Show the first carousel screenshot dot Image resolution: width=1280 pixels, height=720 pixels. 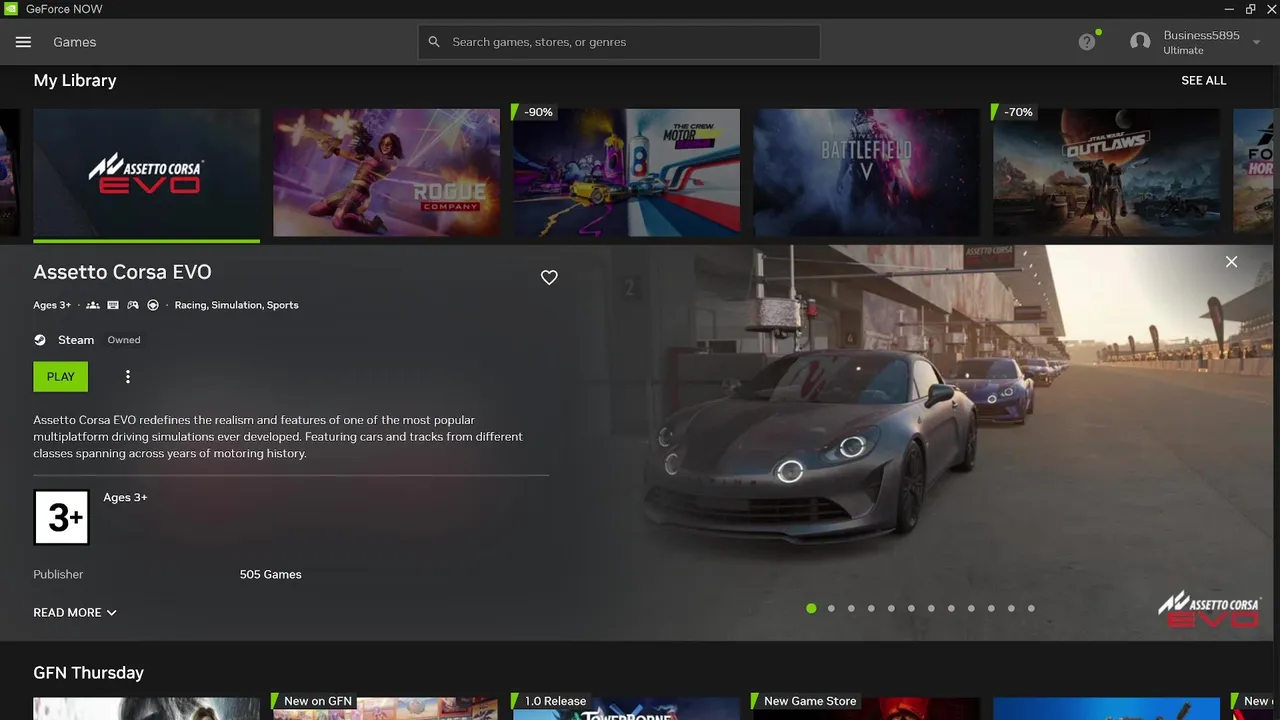(x=811, y=608)
